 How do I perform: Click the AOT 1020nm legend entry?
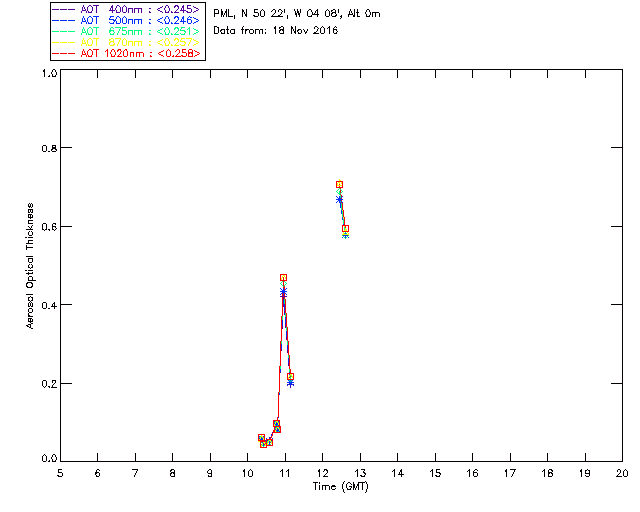point(126,53)
